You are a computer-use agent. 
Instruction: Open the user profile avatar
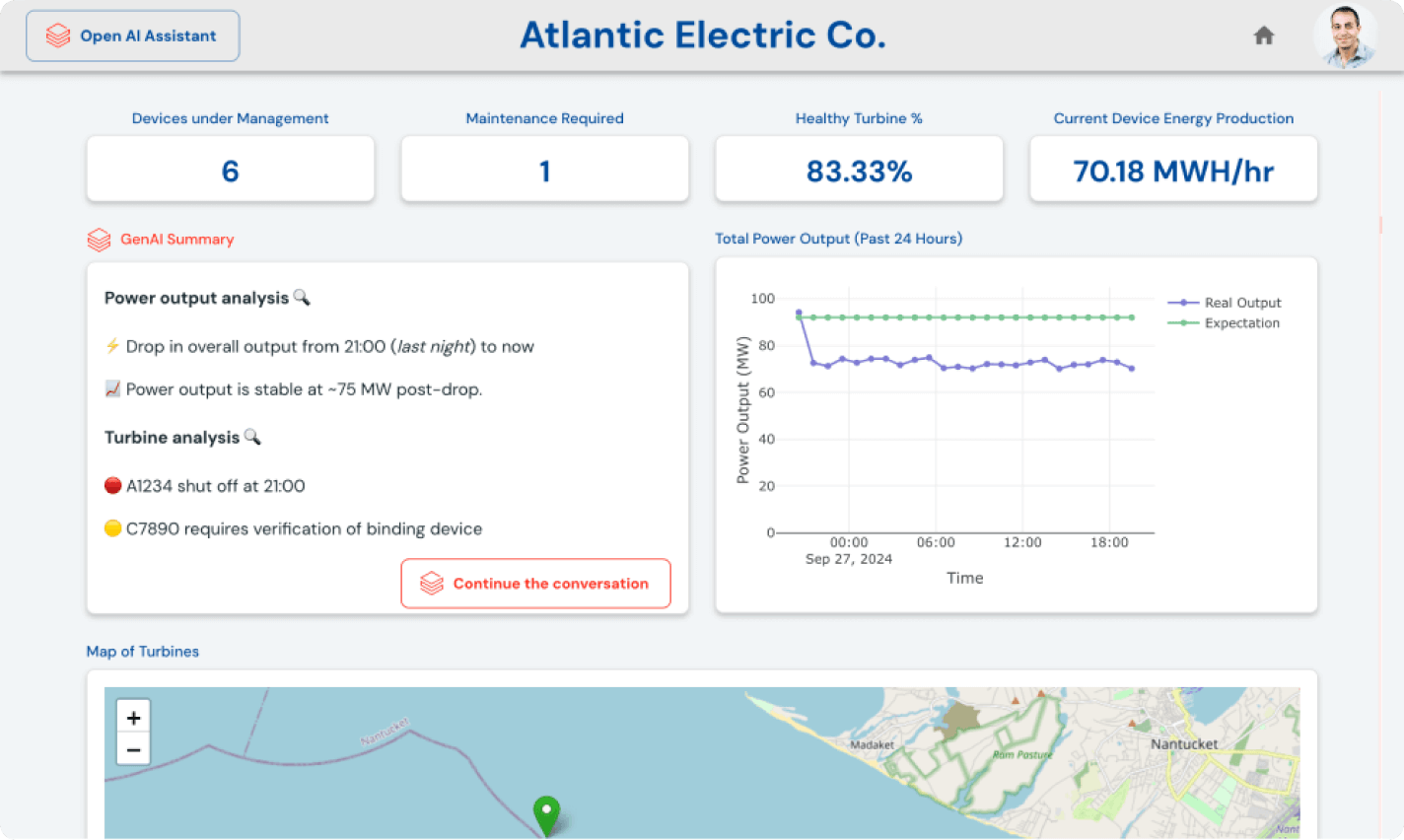1344,36
